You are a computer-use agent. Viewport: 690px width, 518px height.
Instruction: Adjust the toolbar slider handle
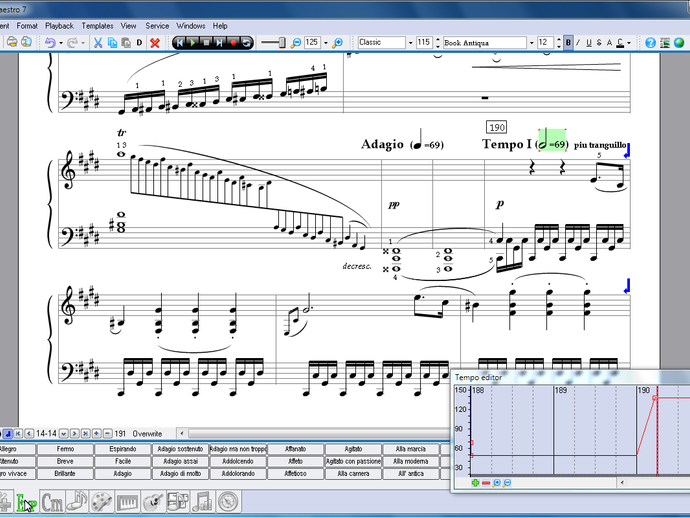[x=282, y=43]
